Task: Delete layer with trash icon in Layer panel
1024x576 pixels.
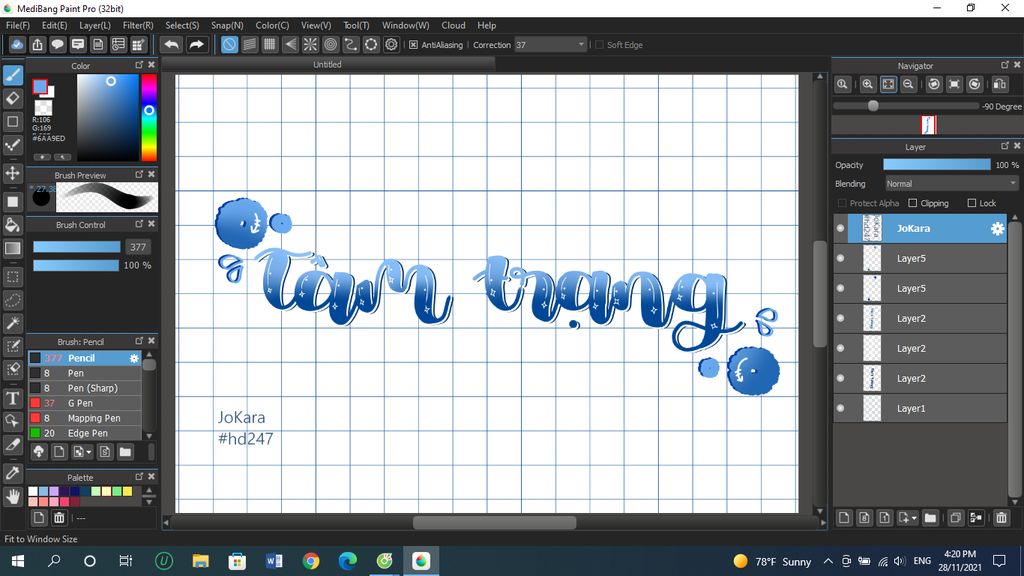Action: (1001, 518)
